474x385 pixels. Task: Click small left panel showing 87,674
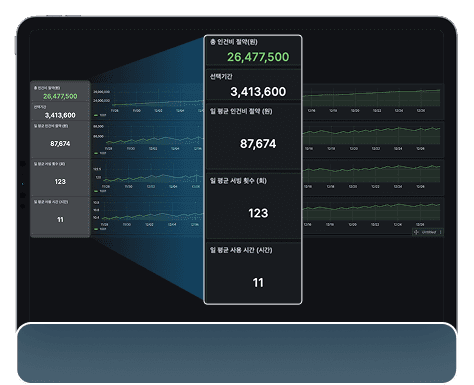pyautogui.click(x=60, y=140)
